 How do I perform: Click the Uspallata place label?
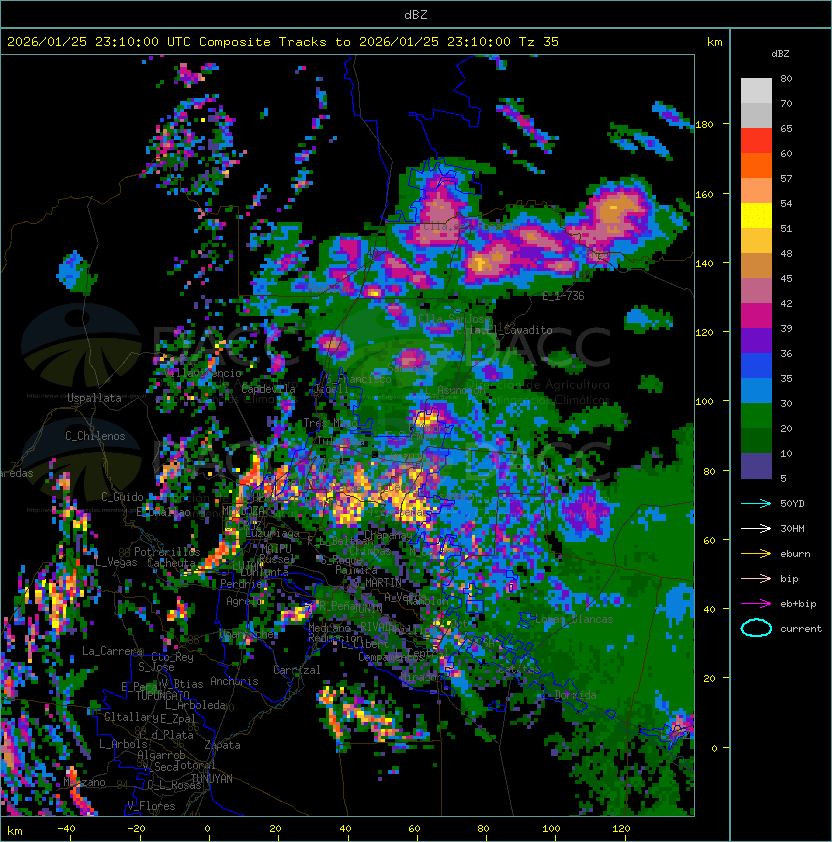[94, 398]
